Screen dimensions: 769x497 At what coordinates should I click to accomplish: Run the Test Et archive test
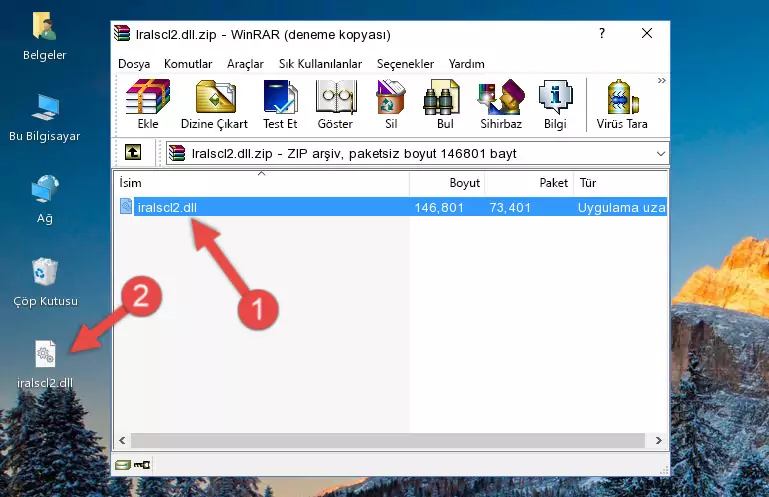pos(280,104)
